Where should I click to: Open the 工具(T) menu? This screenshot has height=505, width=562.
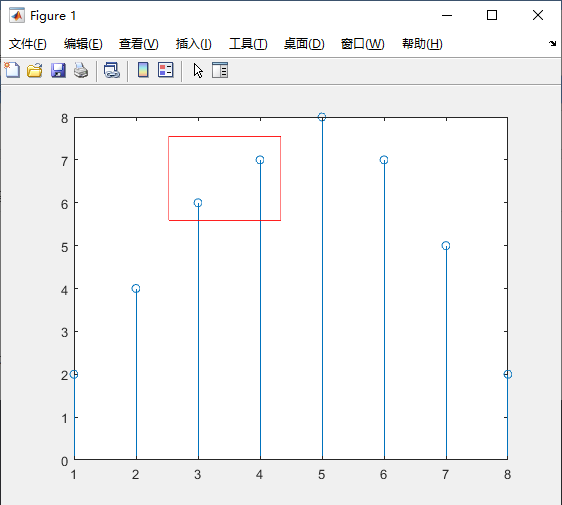248,44
